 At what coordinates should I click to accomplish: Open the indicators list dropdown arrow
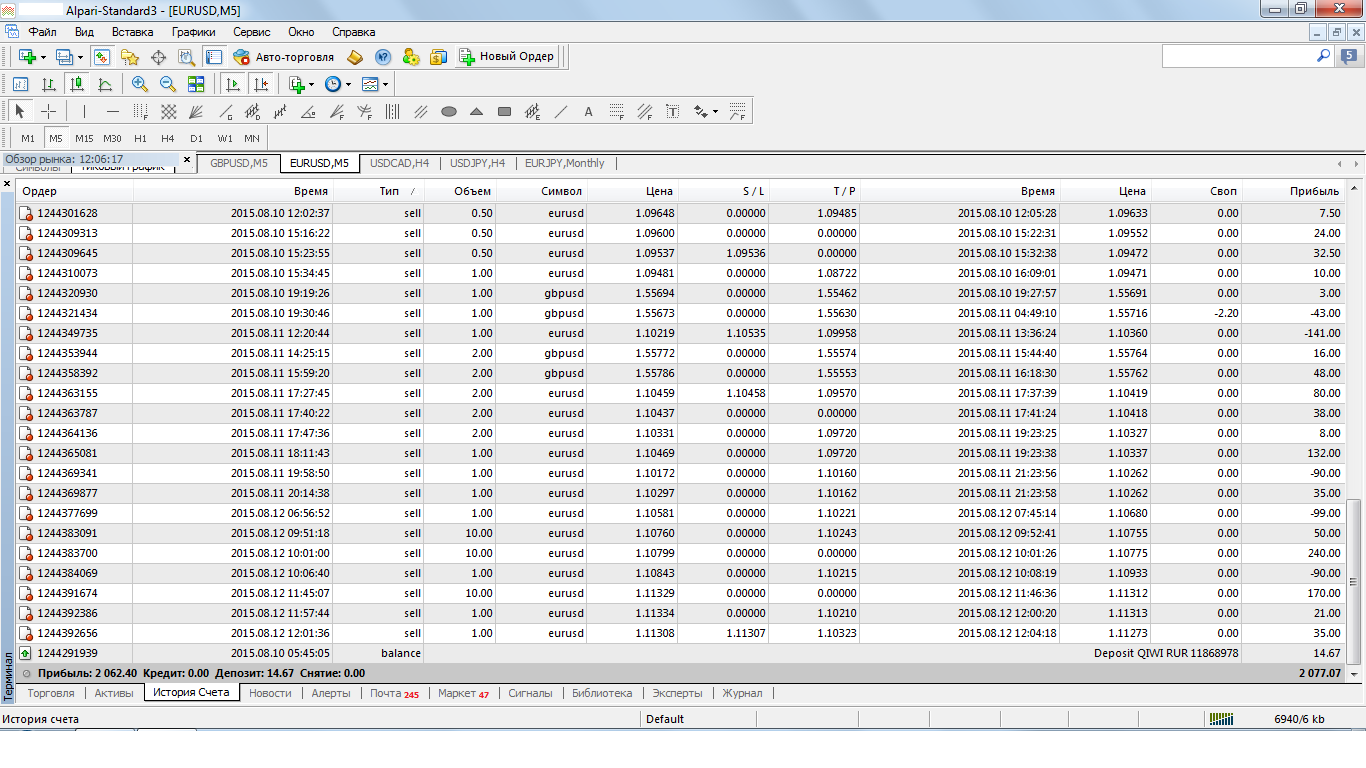(x=311, y=85)
